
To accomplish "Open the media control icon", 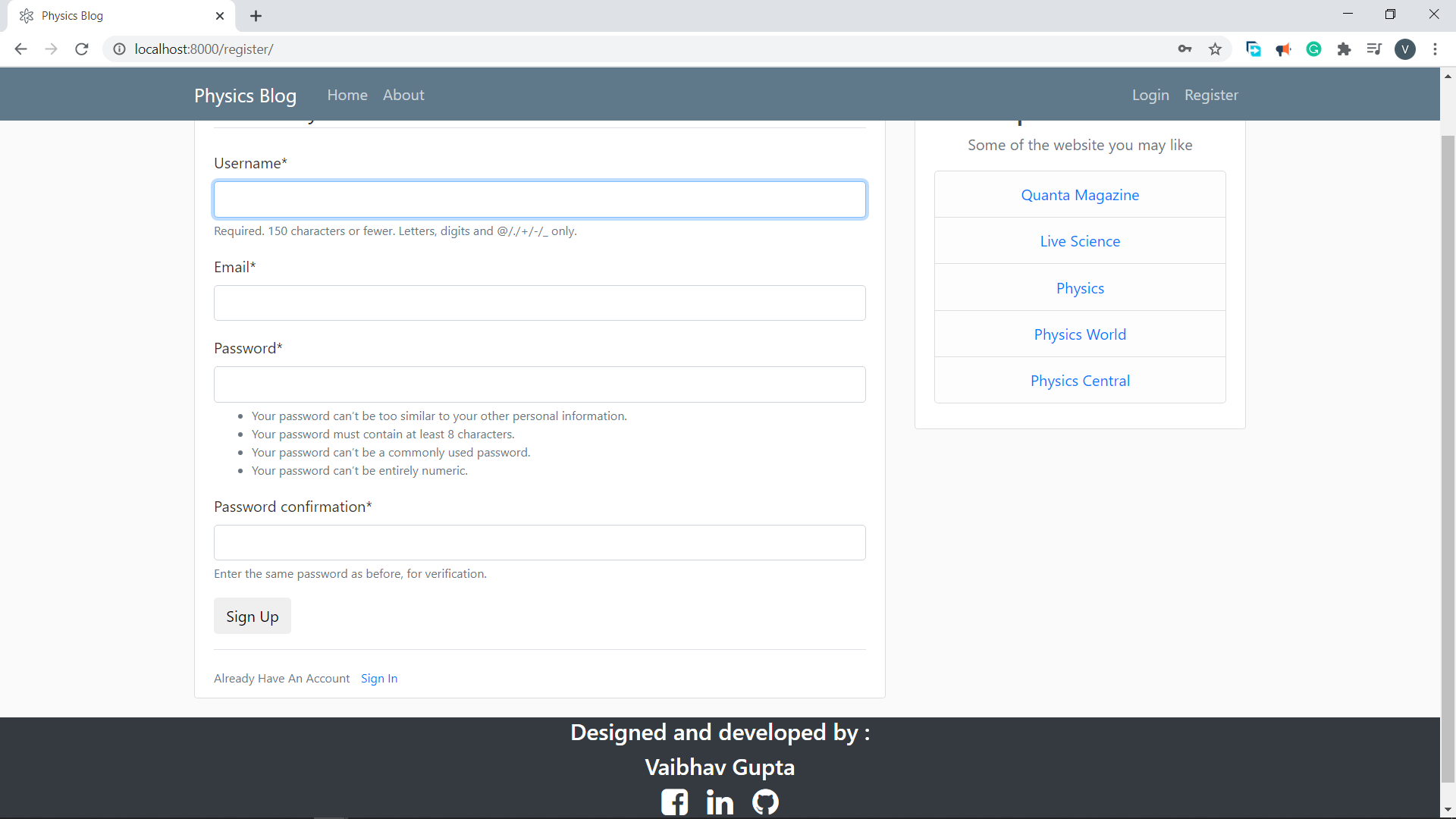I will (x=1374, y=49).
